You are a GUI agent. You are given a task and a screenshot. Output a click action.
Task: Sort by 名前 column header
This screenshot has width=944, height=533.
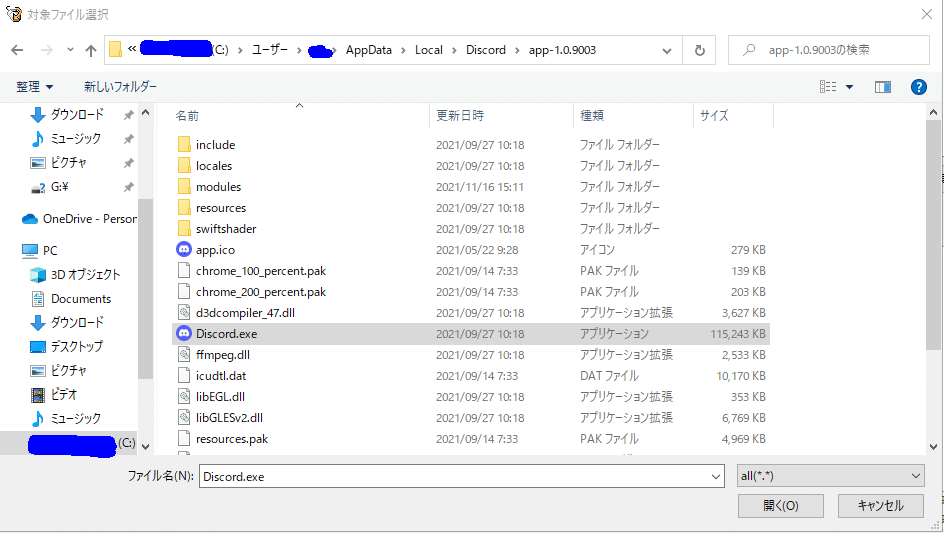coord(187,116)
